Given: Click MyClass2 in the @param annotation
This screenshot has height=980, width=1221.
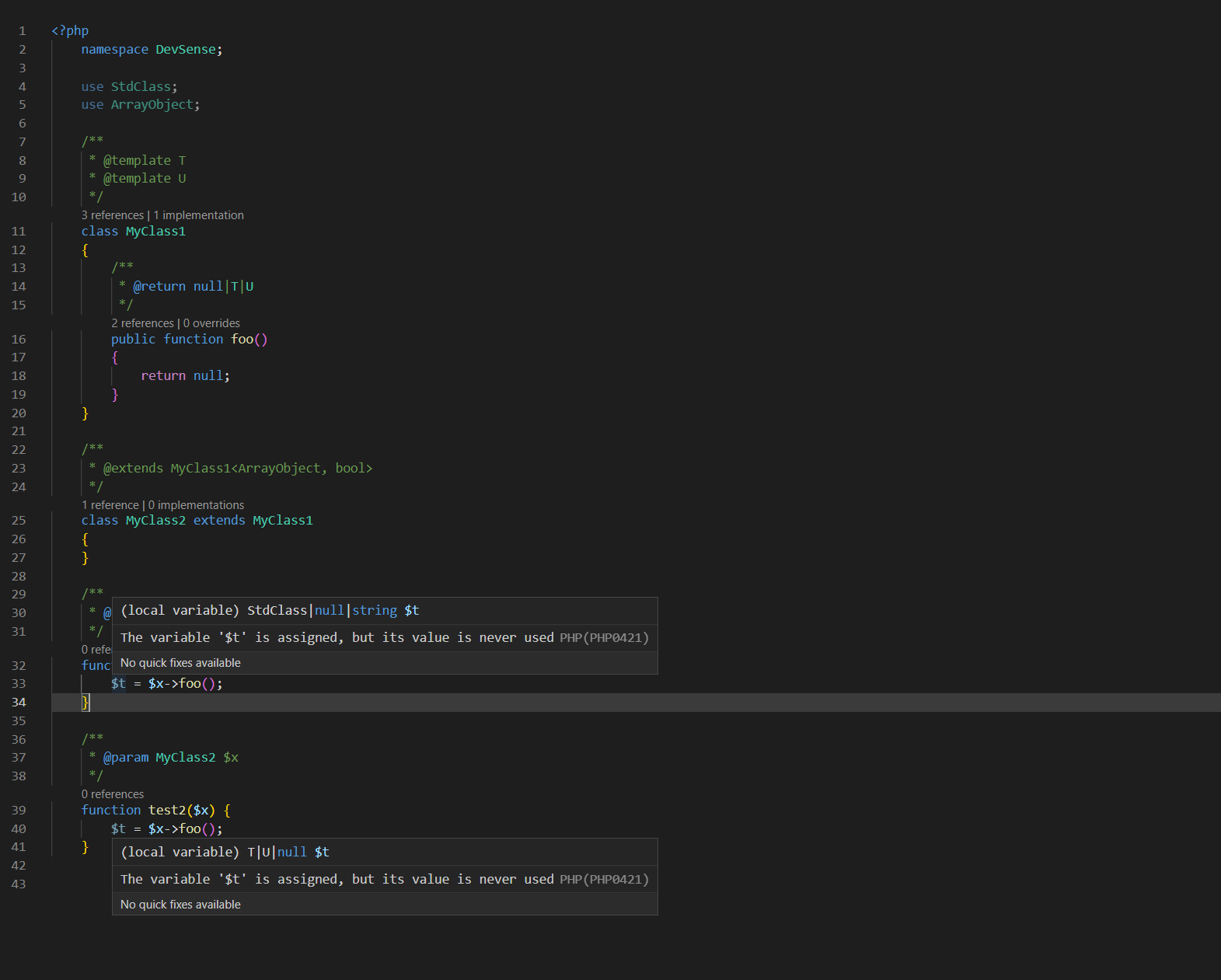Looking at the screenshot, I should pos(186,758).
